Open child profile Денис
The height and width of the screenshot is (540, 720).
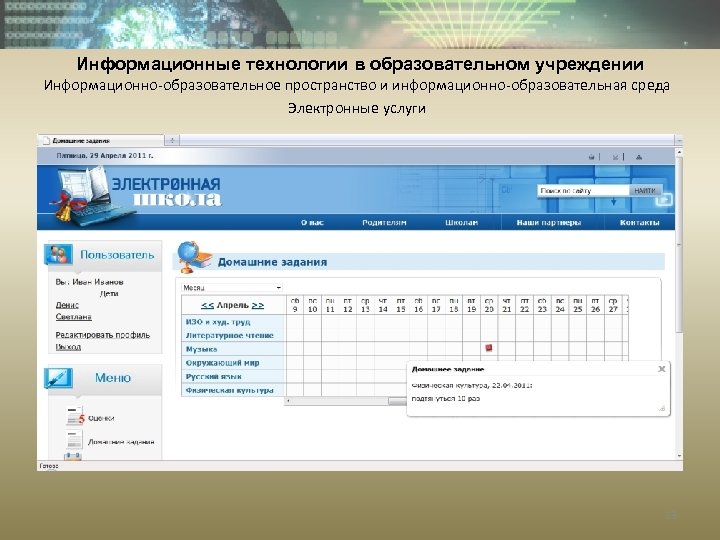pyautogui.click(x=67, y=305)
